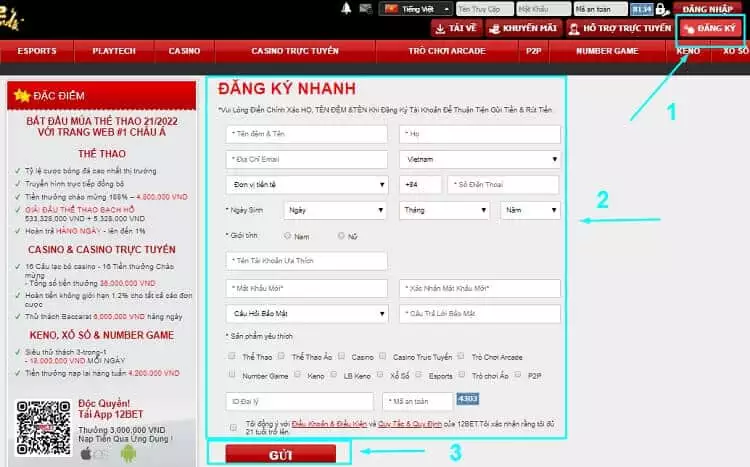This screenshot has height=467, width=750.
Task: Click the Android download icon
Action: (x=128, y=453)
